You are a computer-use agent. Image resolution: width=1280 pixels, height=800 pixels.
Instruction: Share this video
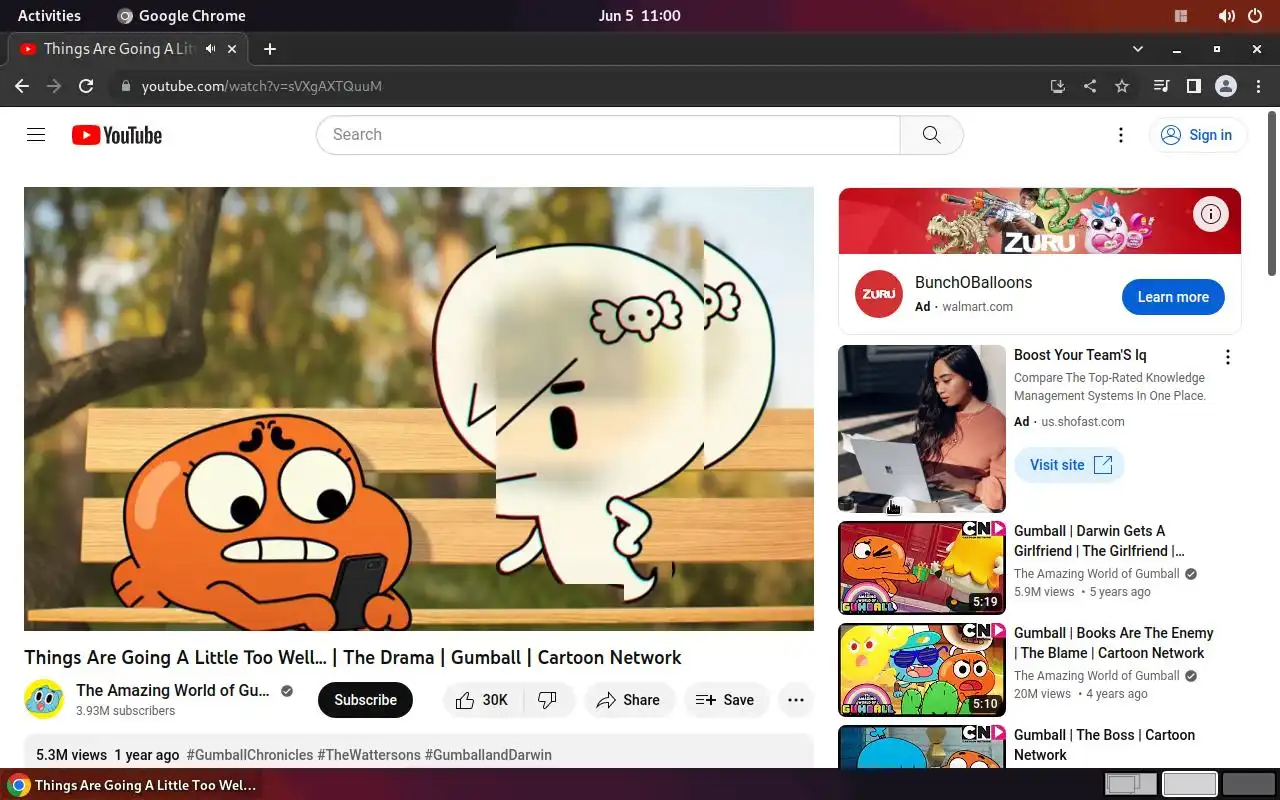(x=628, y=700)
